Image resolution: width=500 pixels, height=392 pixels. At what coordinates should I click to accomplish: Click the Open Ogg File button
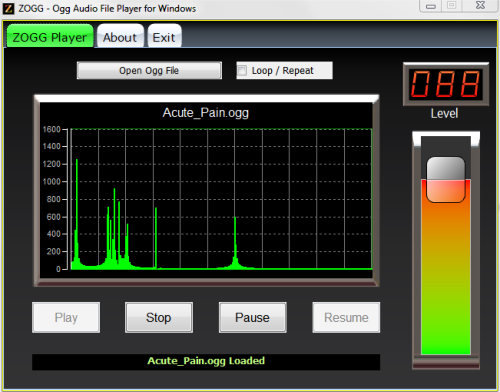[149, 70]
